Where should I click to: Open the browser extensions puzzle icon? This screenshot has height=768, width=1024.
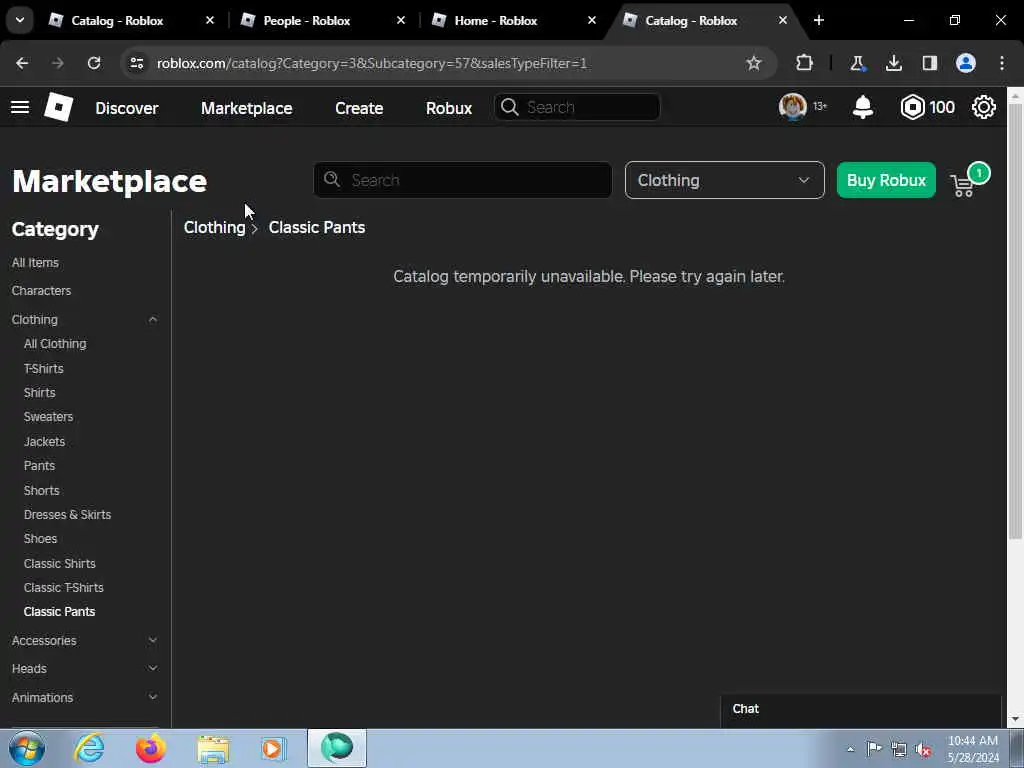tap(805, 63)
